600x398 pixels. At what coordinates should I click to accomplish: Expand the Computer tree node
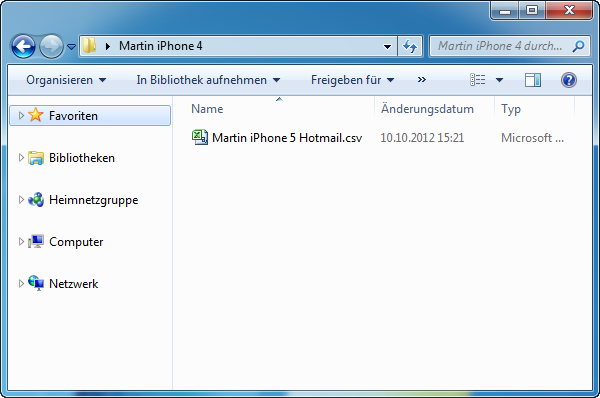click(21, 241)
